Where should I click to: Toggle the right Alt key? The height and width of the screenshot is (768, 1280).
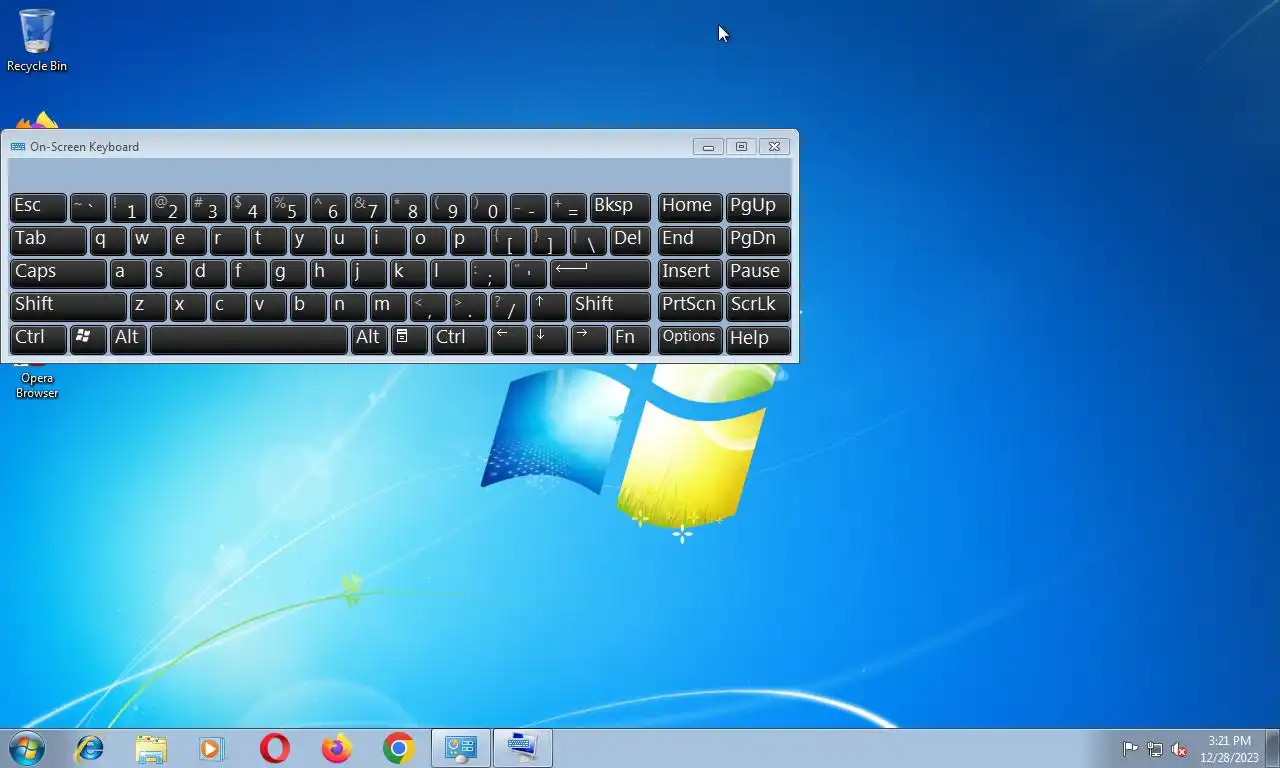click(x=369, y=339)
